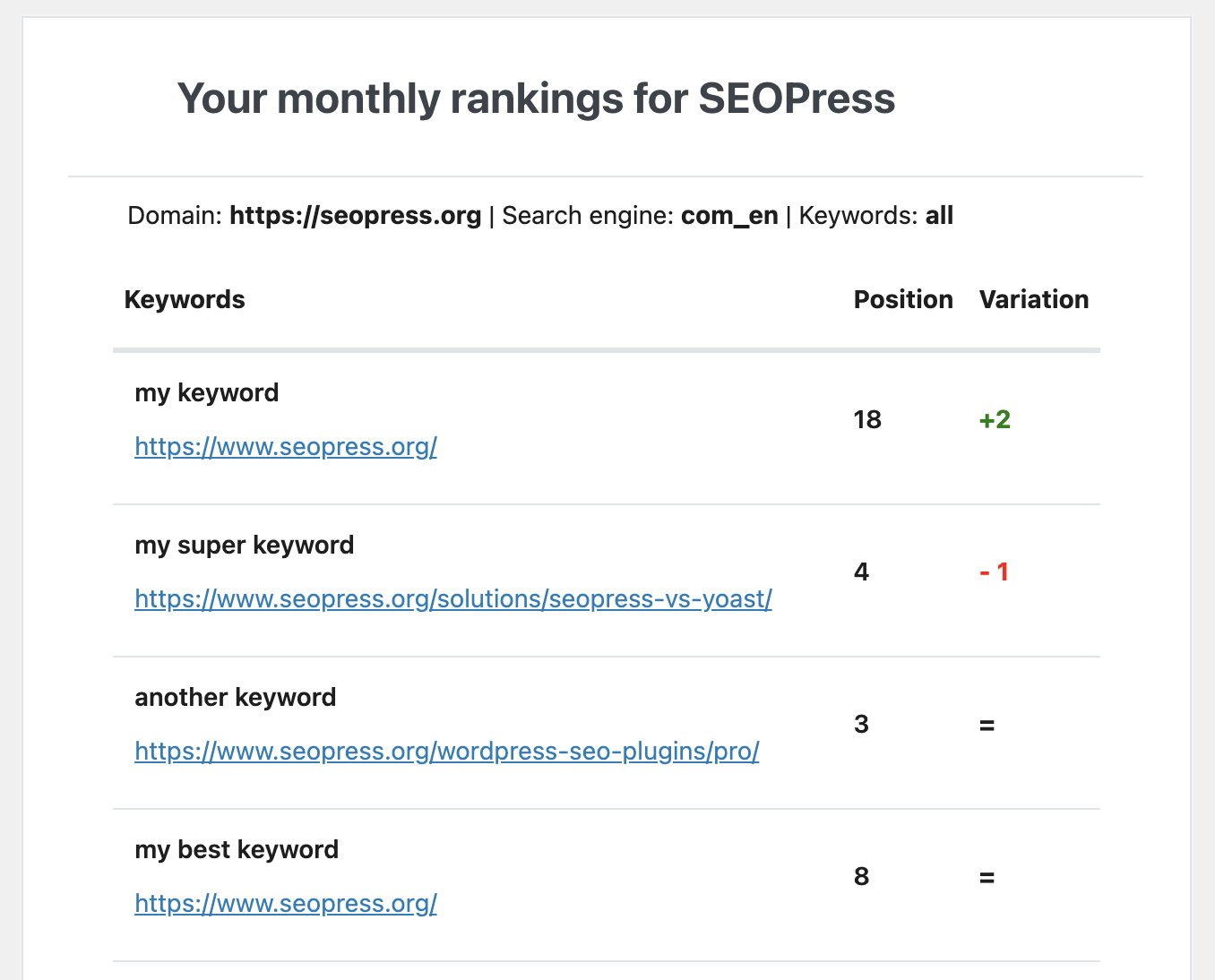
Task: Click the "Position" column header
Action: pyautogui.click(x=903, y=299)
